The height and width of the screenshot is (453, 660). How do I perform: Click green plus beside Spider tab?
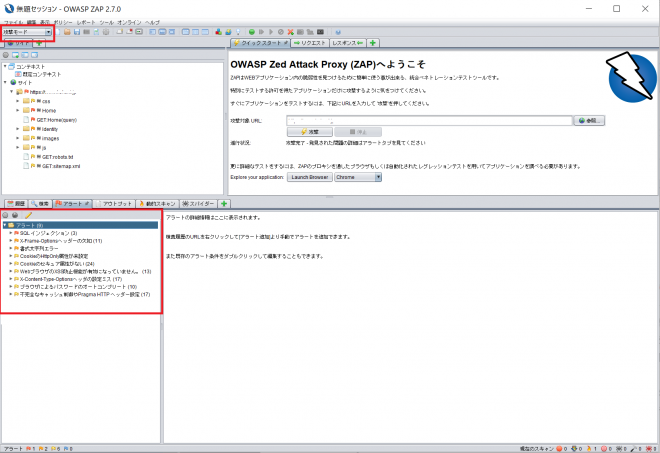point(224,204)
